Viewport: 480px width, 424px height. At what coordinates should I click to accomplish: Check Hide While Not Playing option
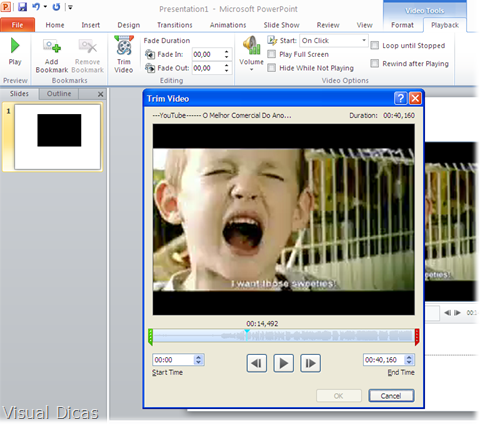272,68
